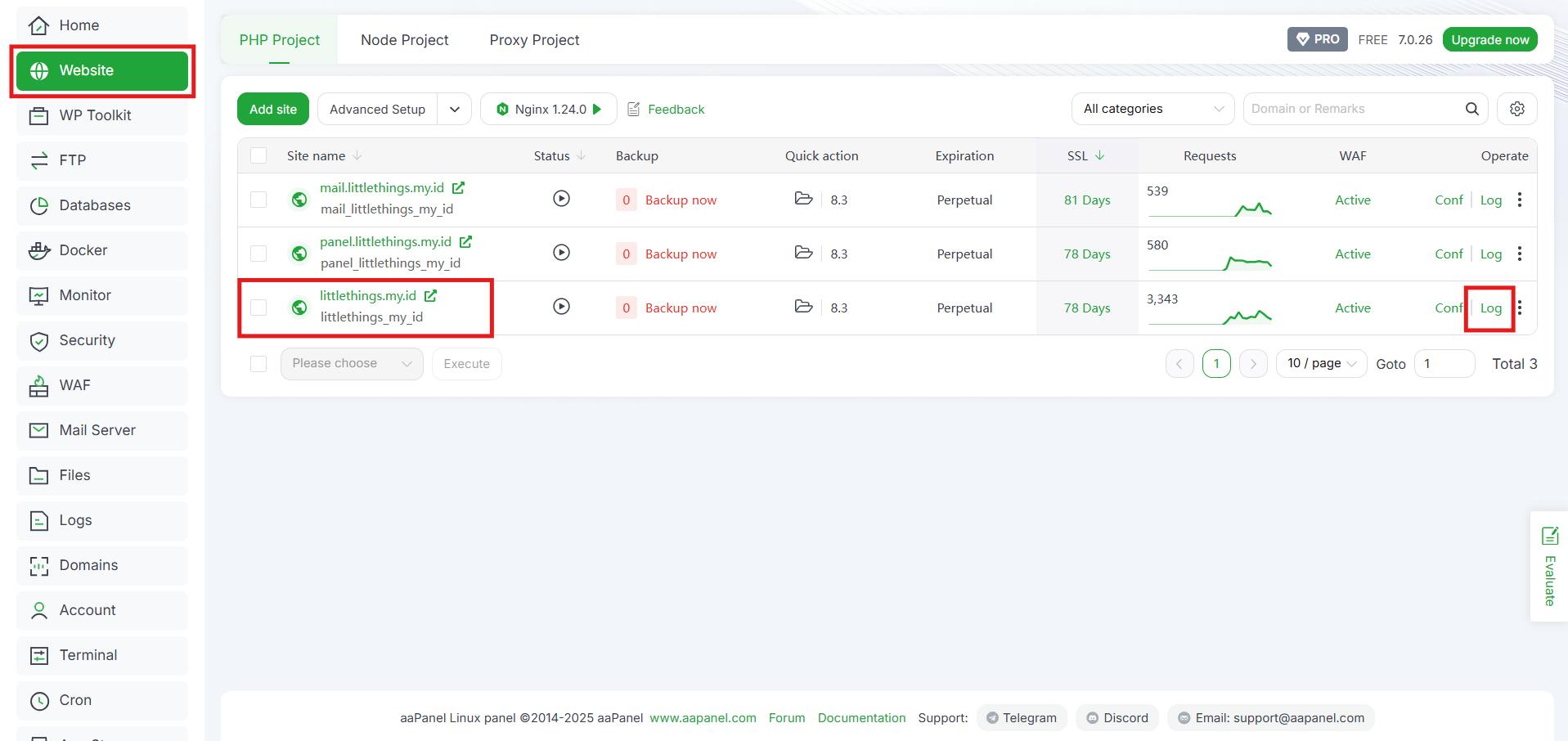Click the Evaluate side panel icon
The height and width of the screenshot is (741, 1568).
(x=1549, y=537)
